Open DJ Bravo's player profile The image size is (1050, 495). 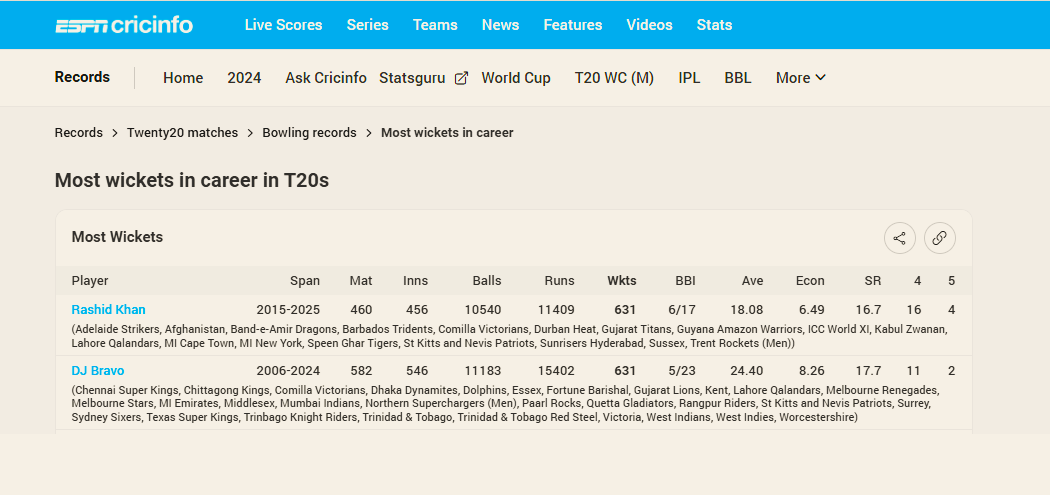click(x=98, y=371)
